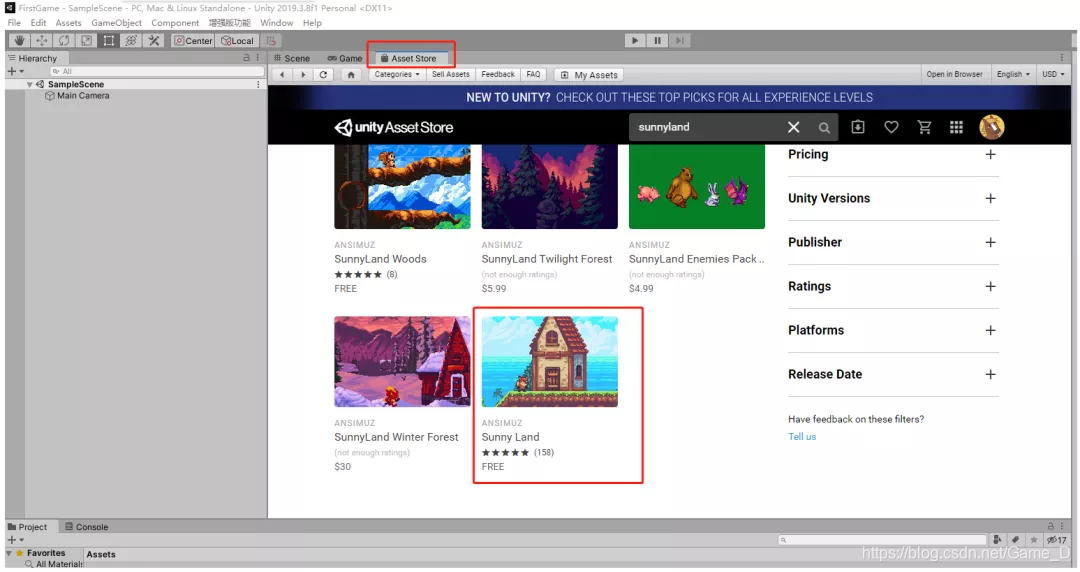Select the Scale tool
This screenshot has height=572, width=1080.
tap(86, 41)
